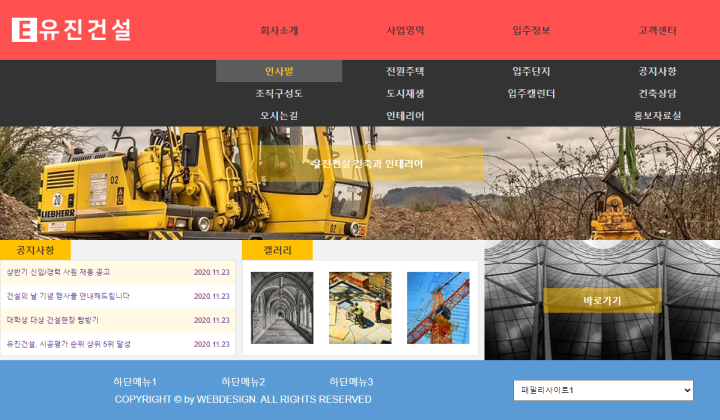Open the 오시는길 submenu link
720x420 pixels.
pos(279,115)
